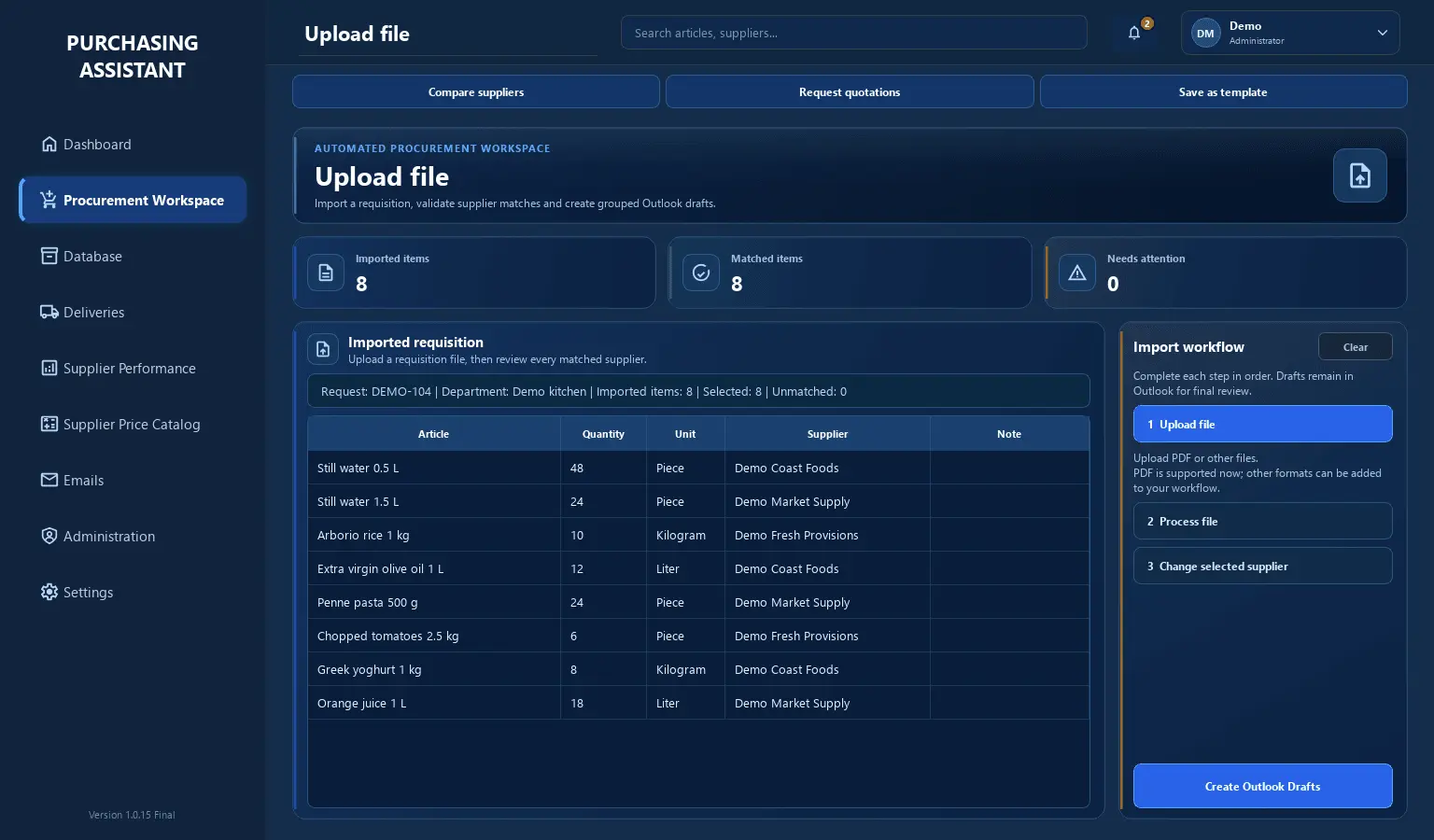Viewport: 1434px width, 840px height.
Task: Click the Administration shield icon
Action: pyautogui.click(x=49, y=536)
